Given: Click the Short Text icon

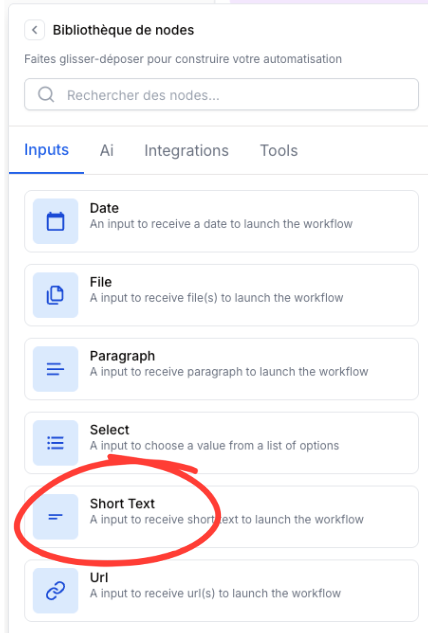Looking at the screenshot, I should point(55,517).
